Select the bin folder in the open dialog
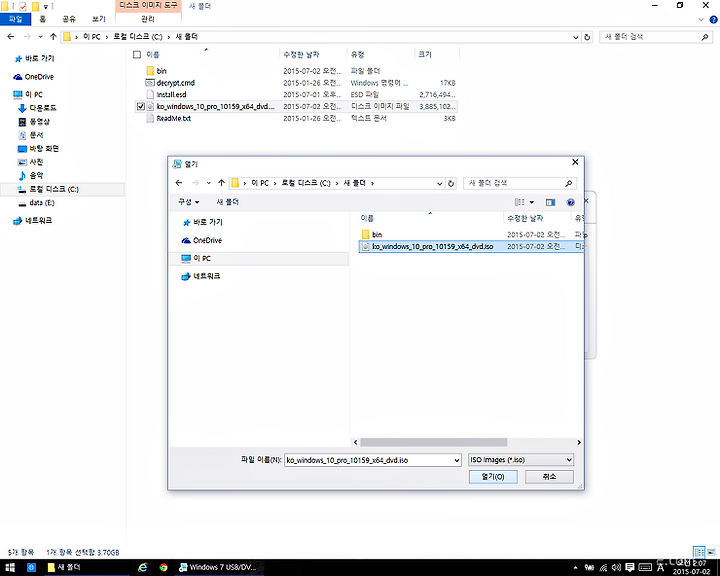Viewport: 720px width, 576px height. 377,234
